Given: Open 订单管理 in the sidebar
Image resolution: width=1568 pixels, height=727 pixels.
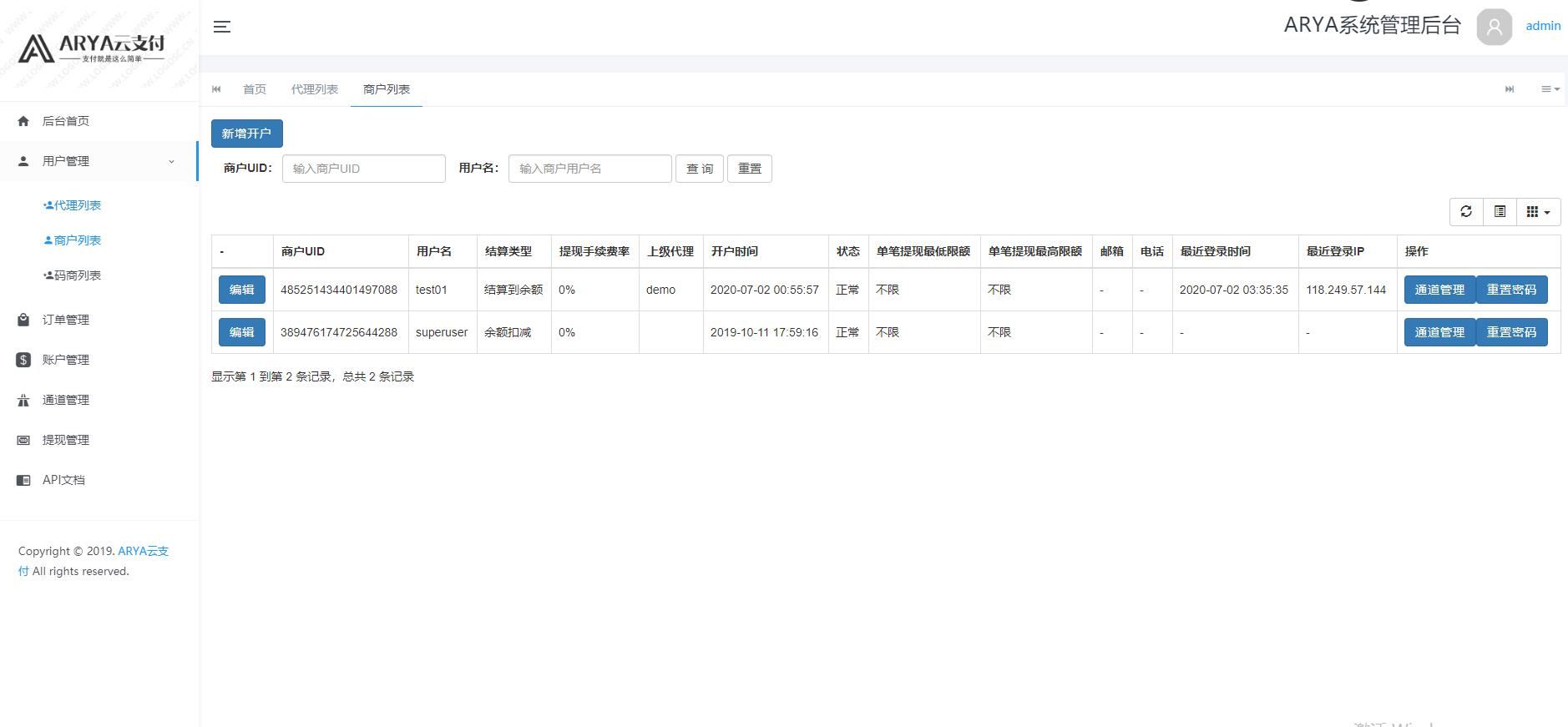Looking at the screenshot, I should pos(99,320).
